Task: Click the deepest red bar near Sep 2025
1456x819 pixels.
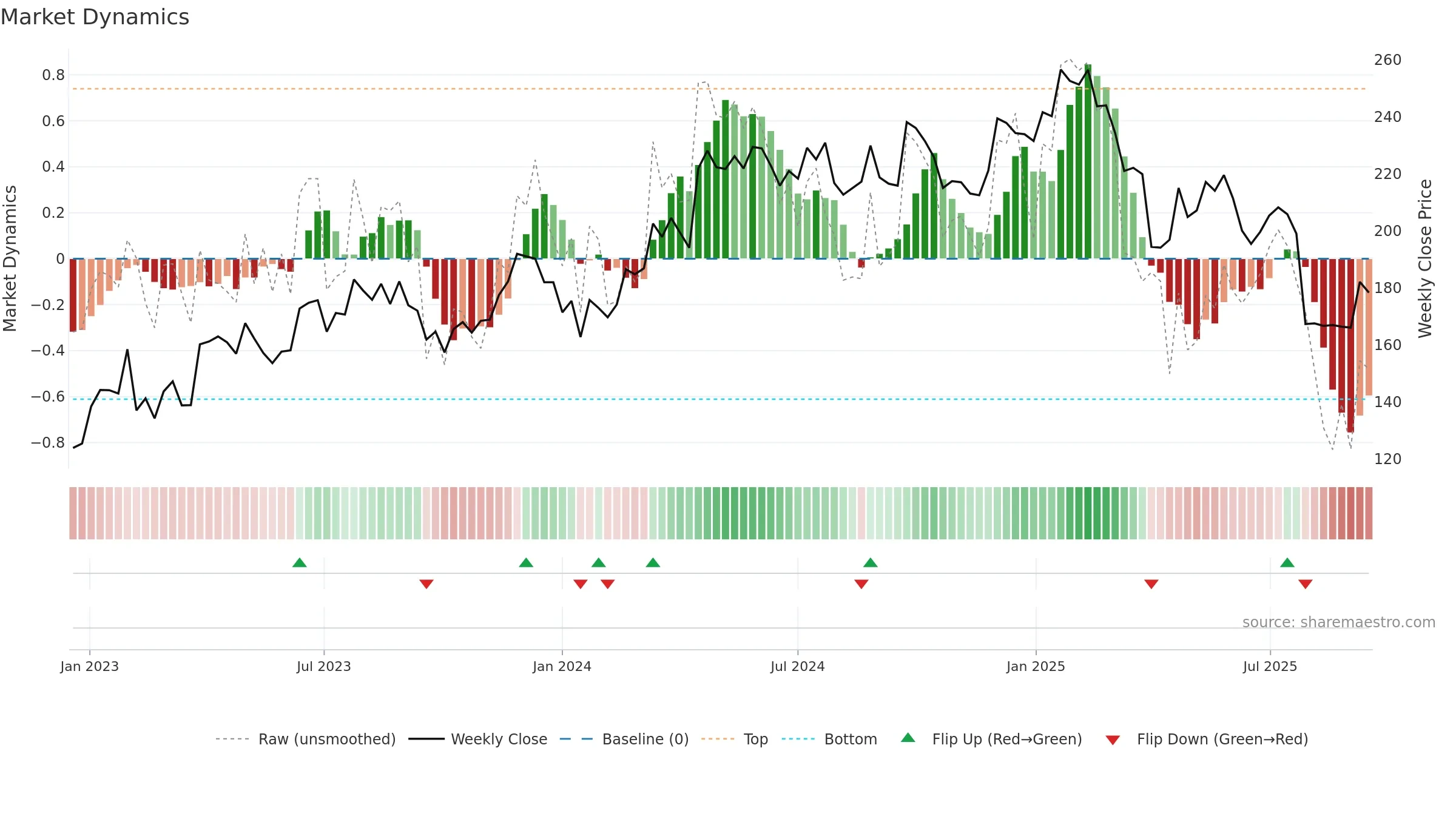Action: (1350, 345)
